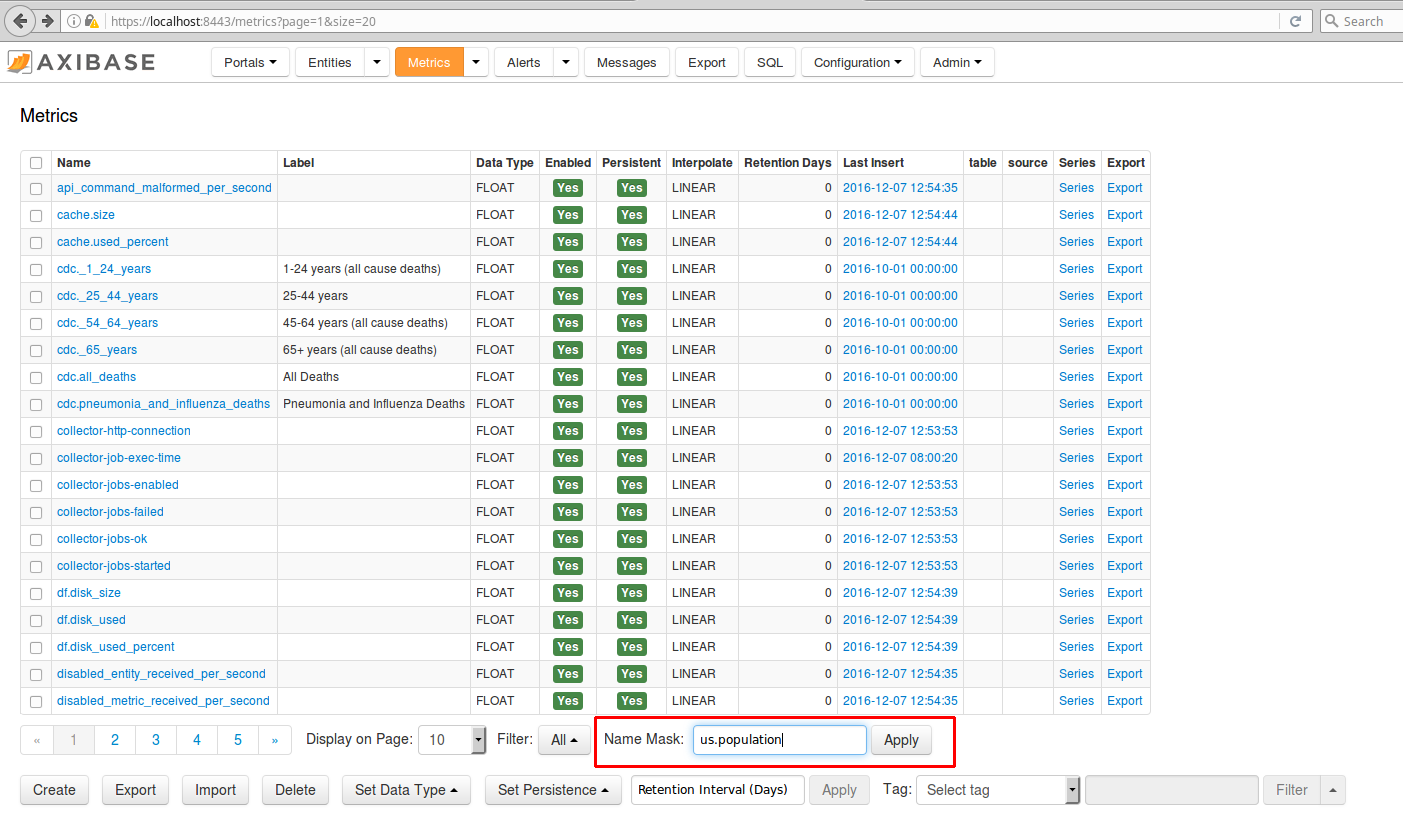
Task: Click Apply next to Name Mask
Action: [901, 740]
